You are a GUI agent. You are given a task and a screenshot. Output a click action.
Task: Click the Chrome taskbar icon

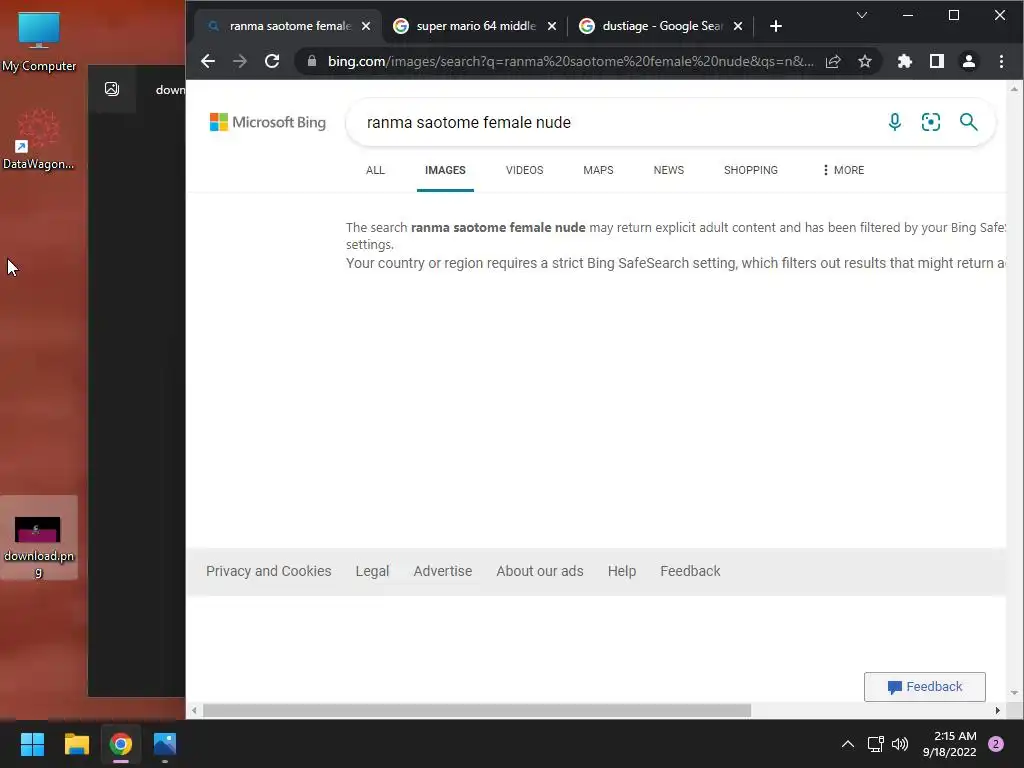pos(120,744)
